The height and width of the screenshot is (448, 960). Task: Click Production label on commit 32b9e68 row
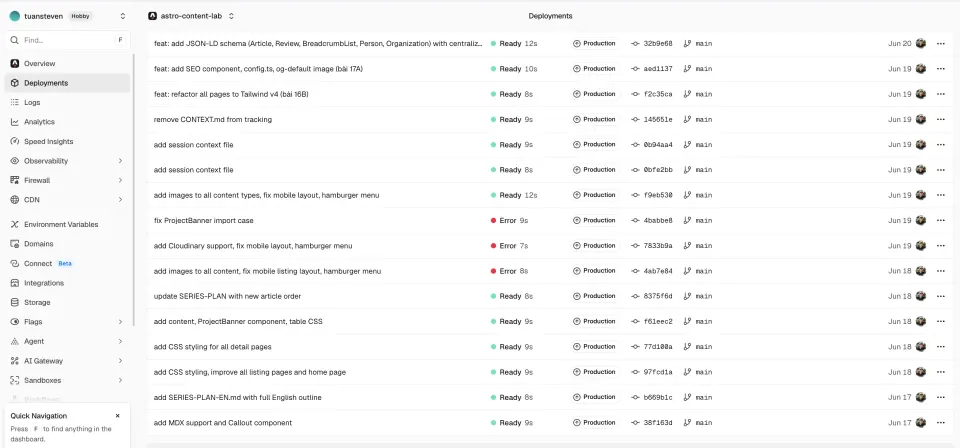click(594, 43)
